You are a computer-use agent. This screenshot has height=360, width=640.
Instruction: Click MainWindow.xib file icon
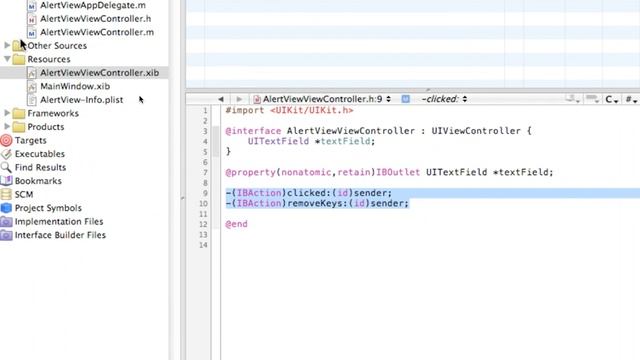pyautogui.click(x=32, y=86)
